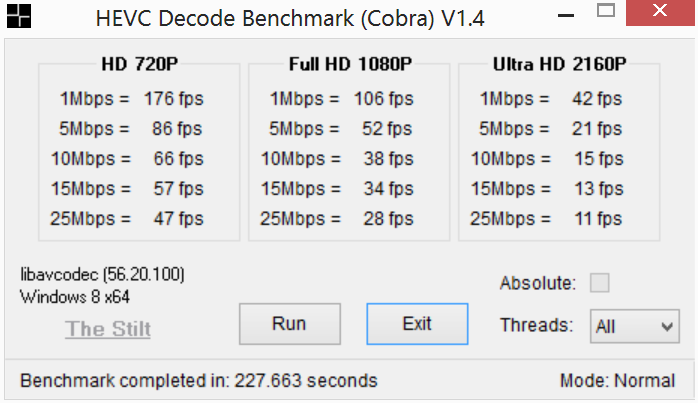Click Mode: Normal in status bar
The width and height of the screenshot is (698, 403).
tap(618, 381)
